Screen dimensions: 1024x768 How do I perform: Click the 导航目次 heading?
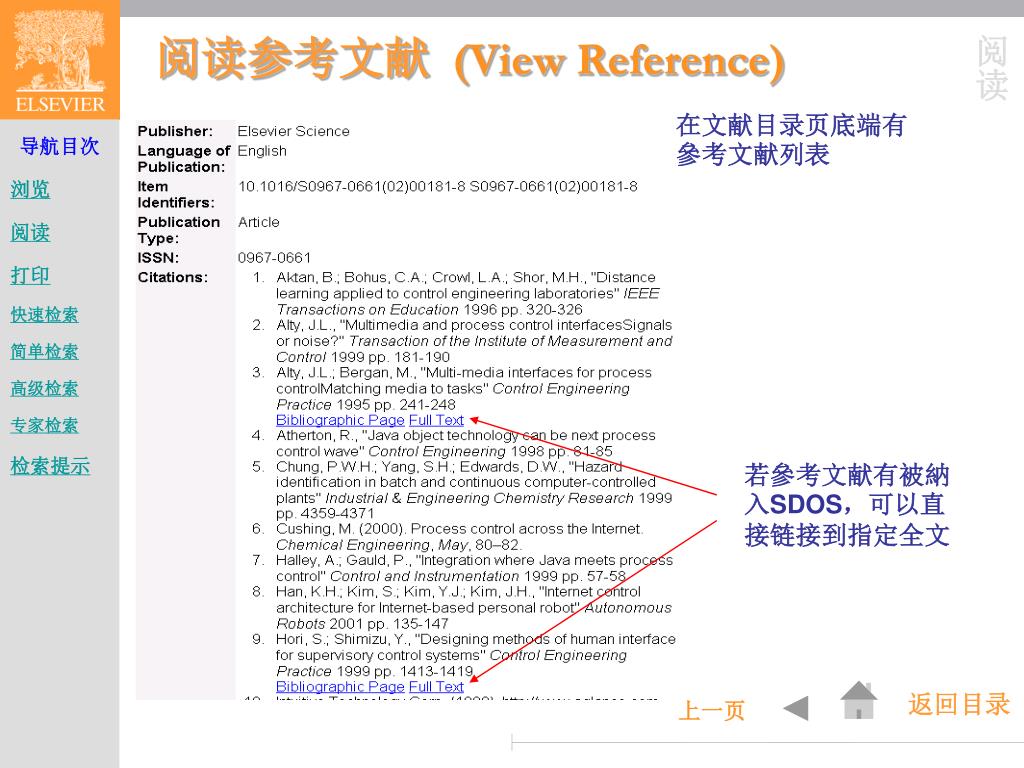point(59,146)
